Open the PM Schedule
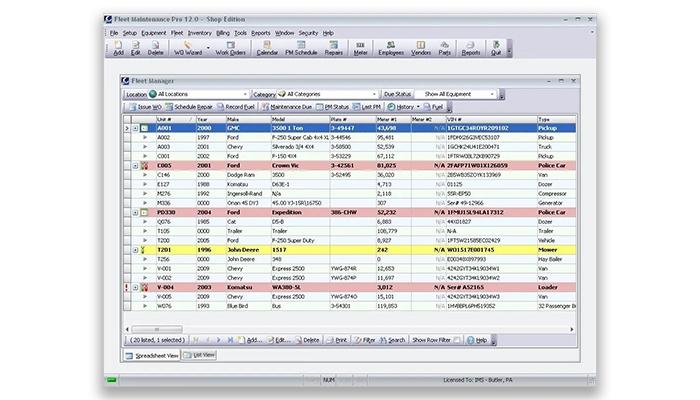 [x=301, y=48]
